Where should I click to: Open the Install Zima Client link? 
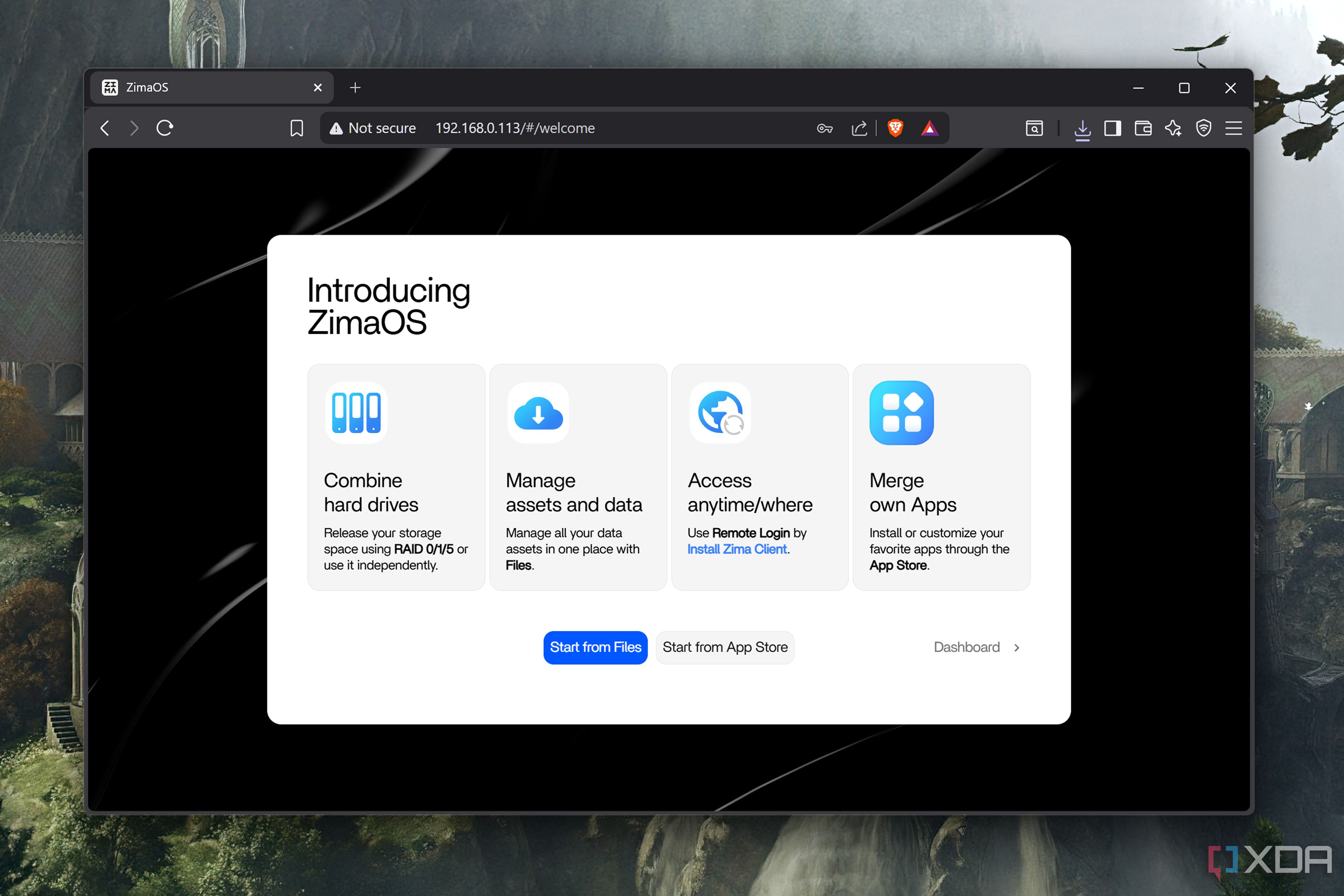tap(737, 549)
